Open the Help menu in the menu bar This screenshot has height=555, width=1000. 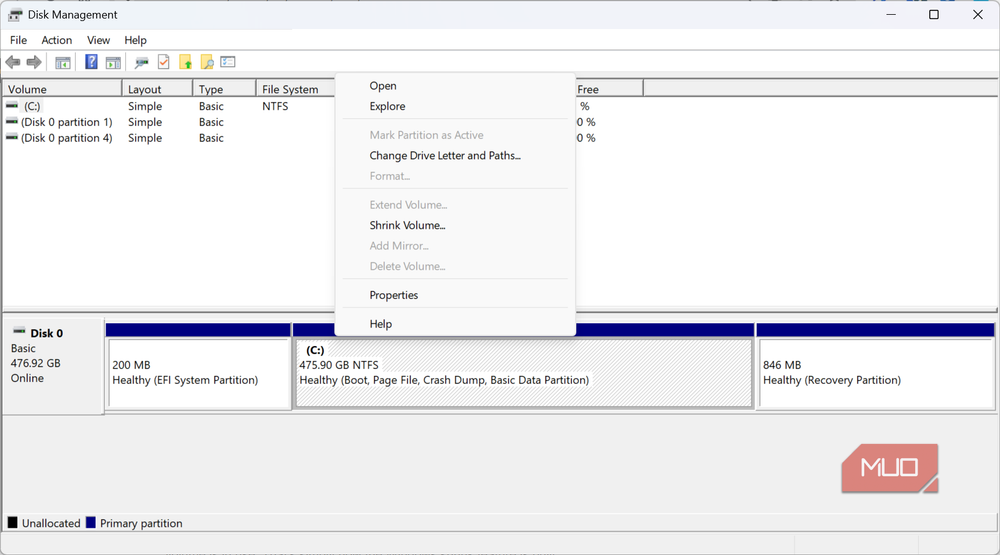tap(135, 40)
